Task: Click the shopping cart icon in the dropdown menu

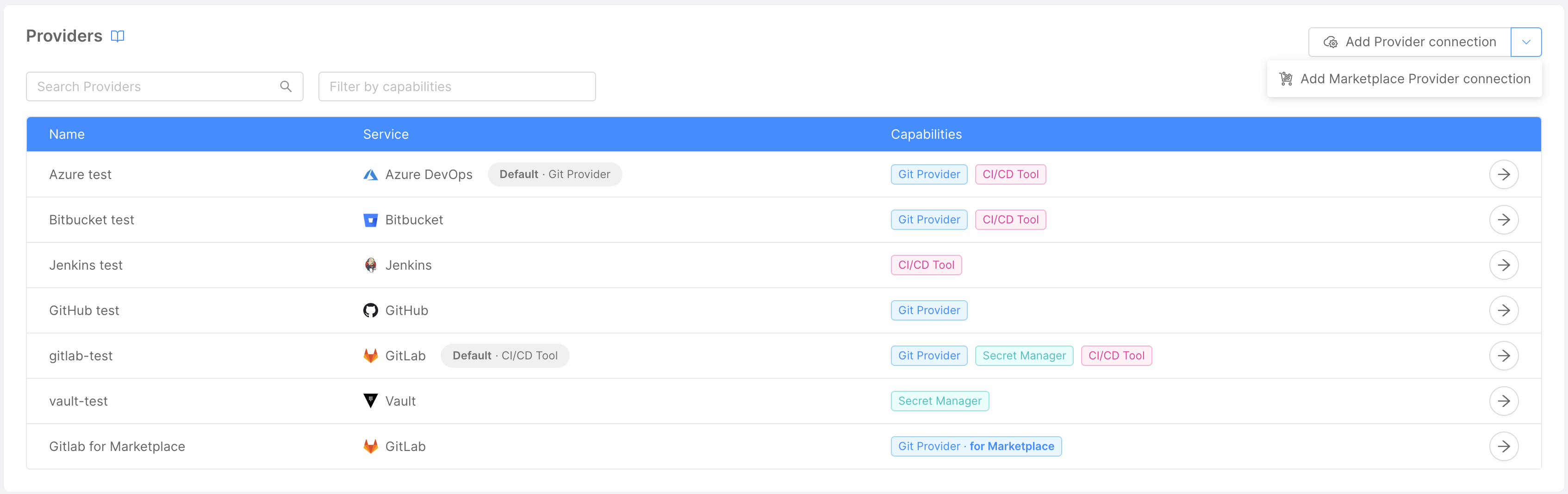Action: (1286, 79)
